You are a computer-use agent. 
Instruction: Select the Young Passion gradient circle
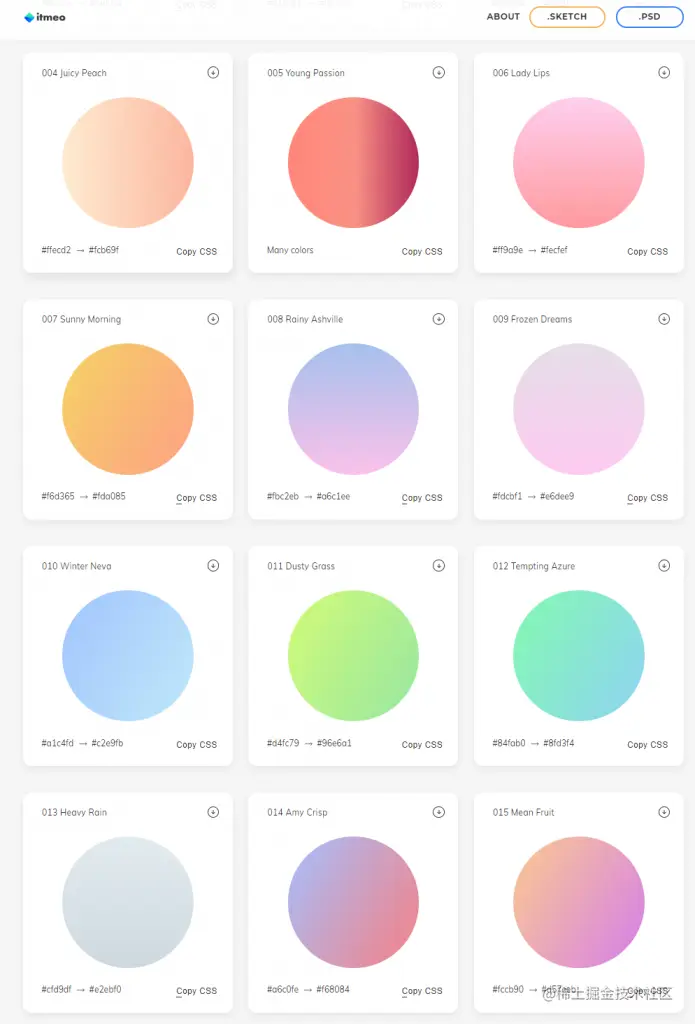353,163
